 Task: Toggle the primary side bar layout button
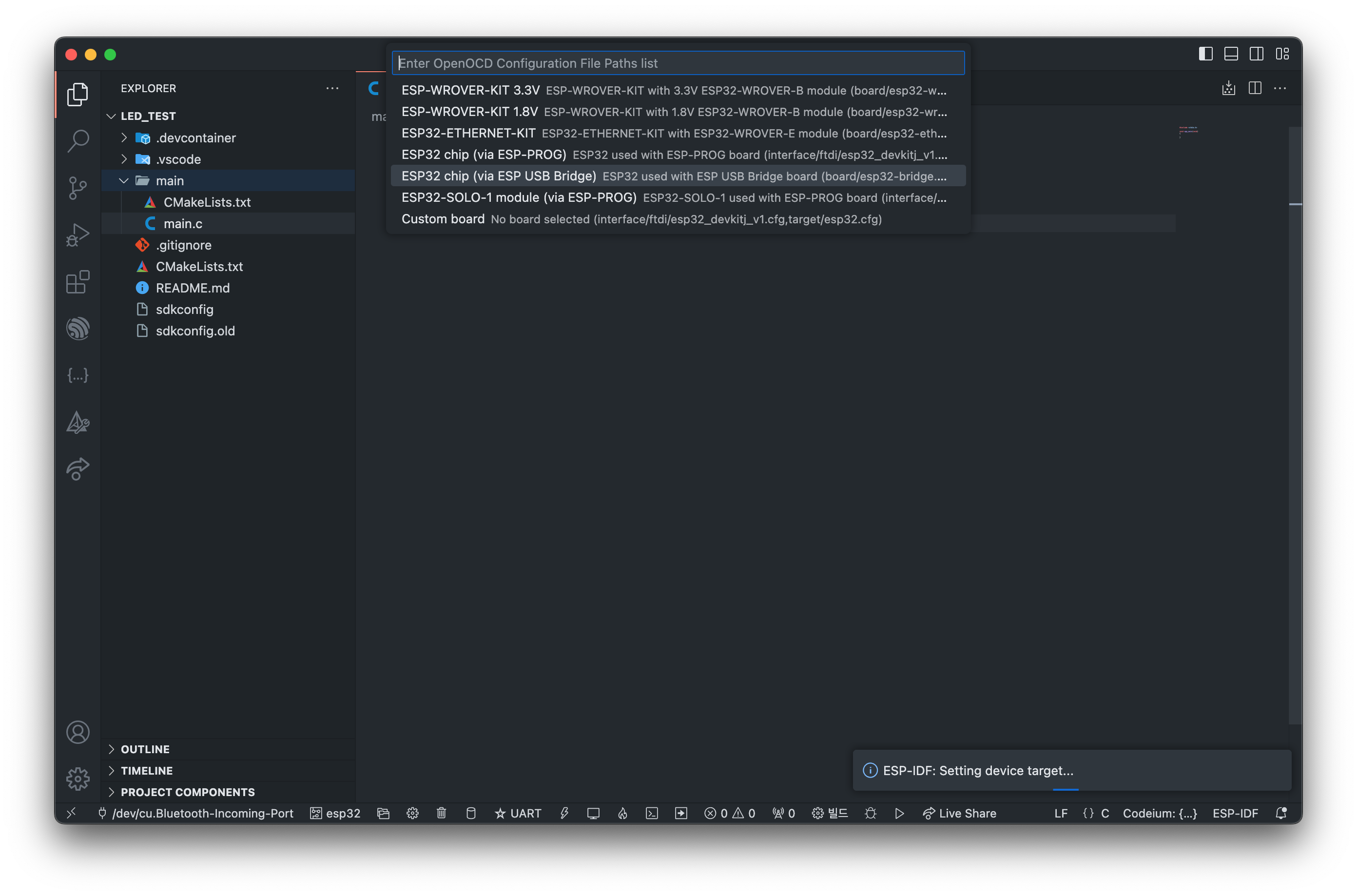click(x=1205, y=54)
